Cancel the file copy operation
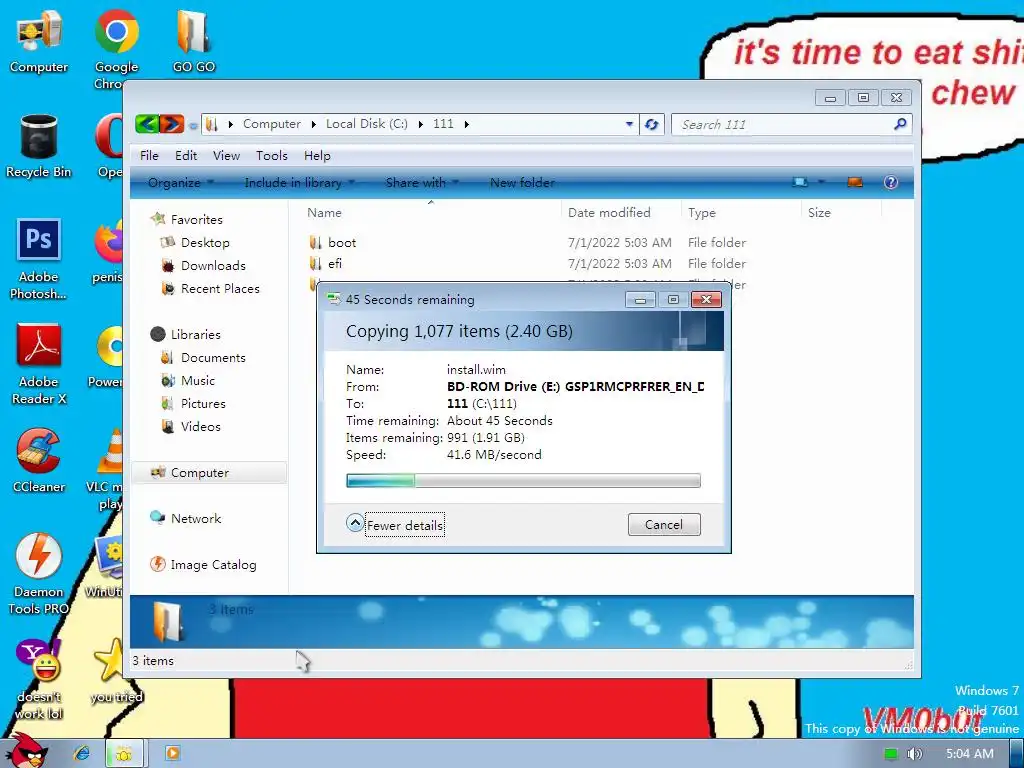This screenshot has width=1024, height=768. pyautogui.click(x=664, y=524)
